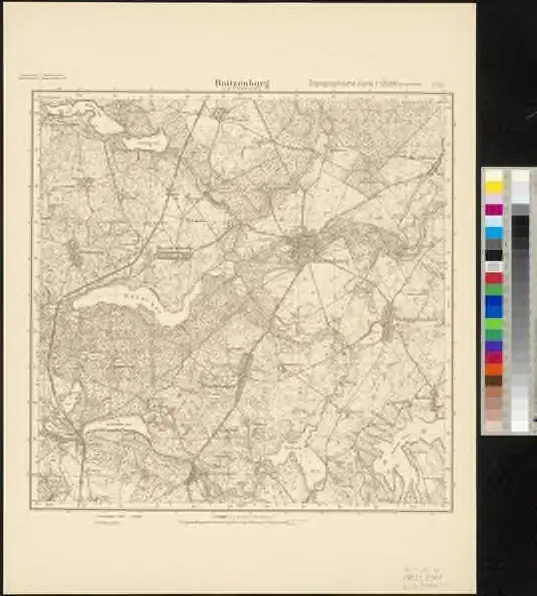Click the gray swatch above the black swatch
537x596 pixels.
click(494, 244)
